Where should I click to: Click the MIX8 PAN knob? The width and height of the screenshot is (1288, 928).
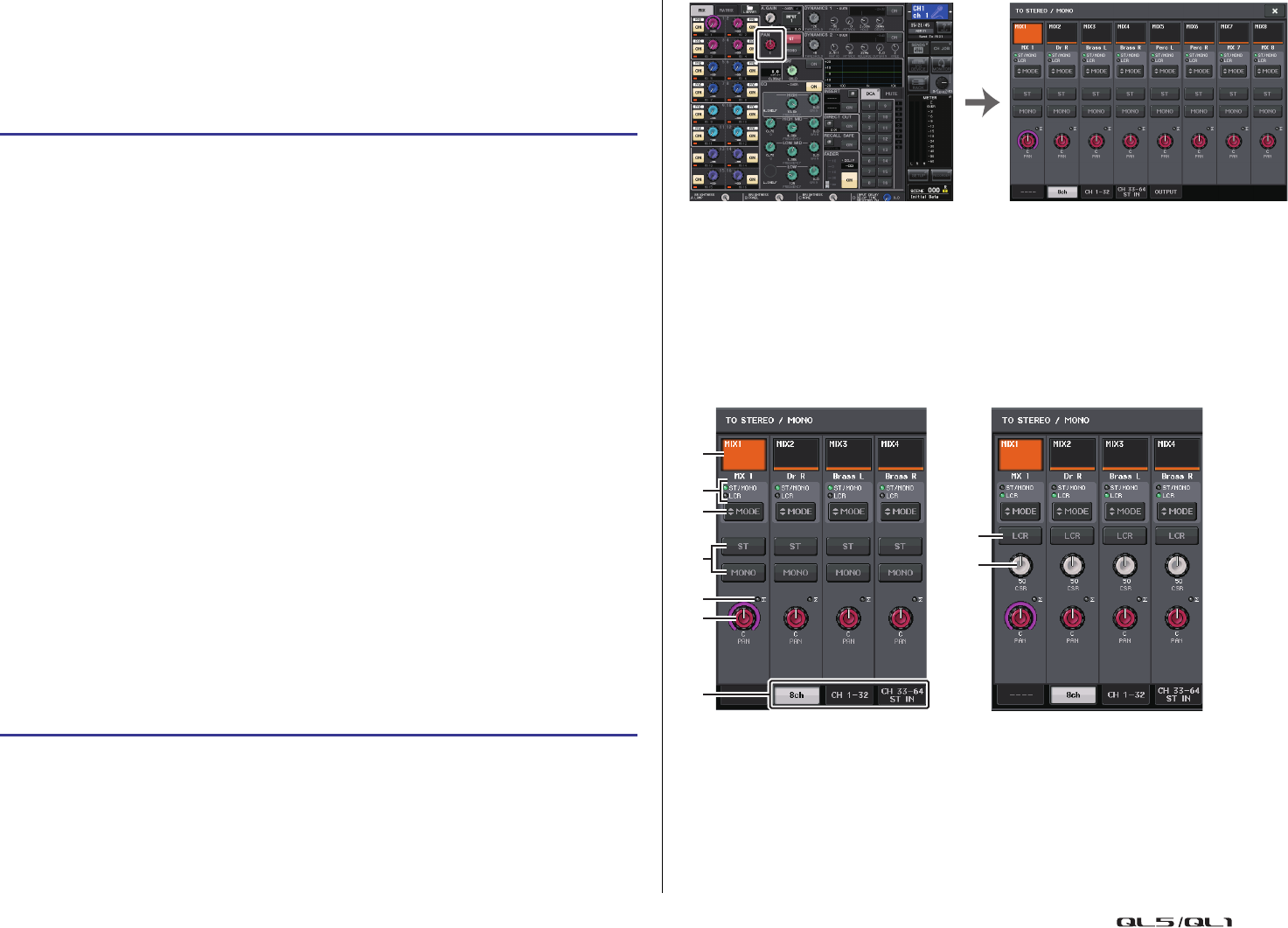pyautogui.click(x=1268, y=141)
